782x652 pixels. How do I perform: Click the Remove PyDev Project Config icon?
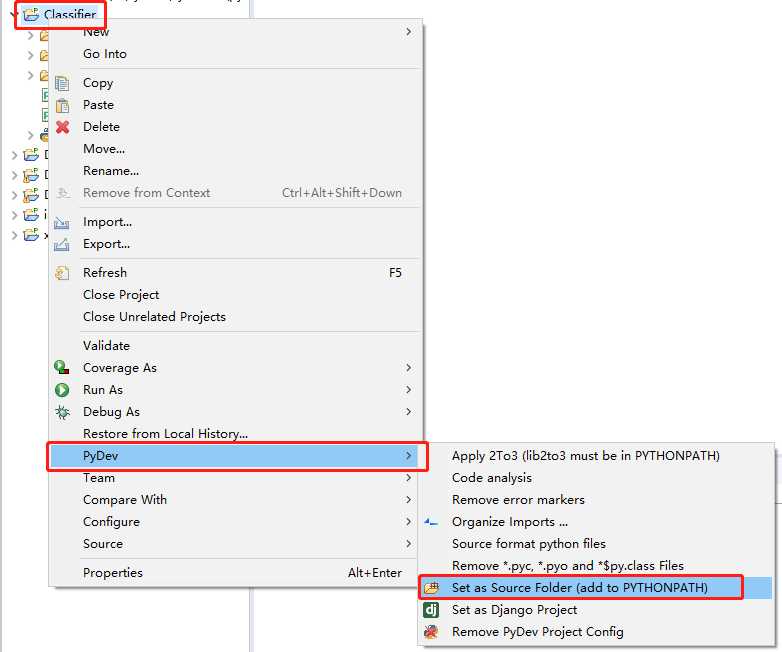point(431,632)
